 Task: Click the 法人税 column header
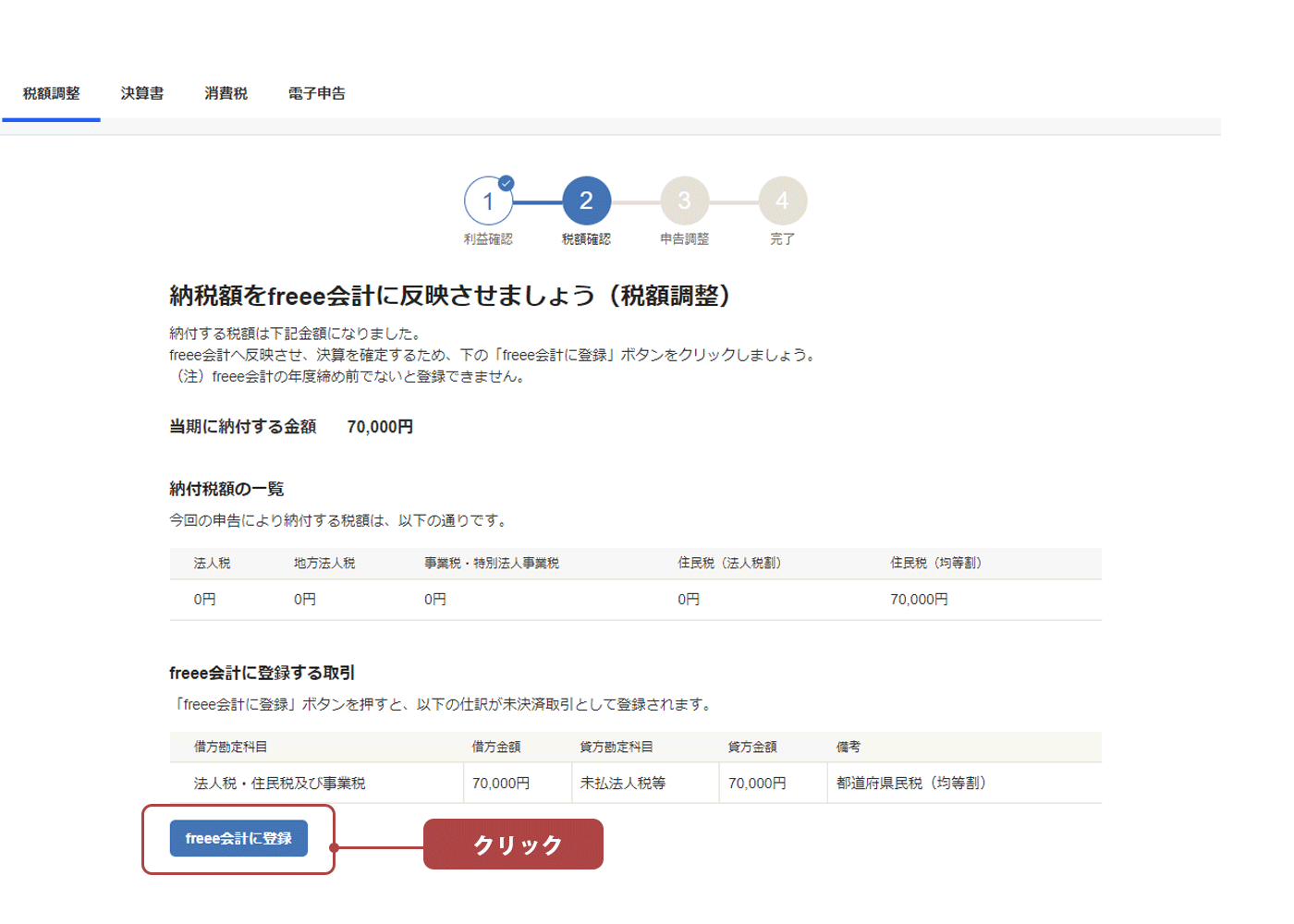point(212,563)
